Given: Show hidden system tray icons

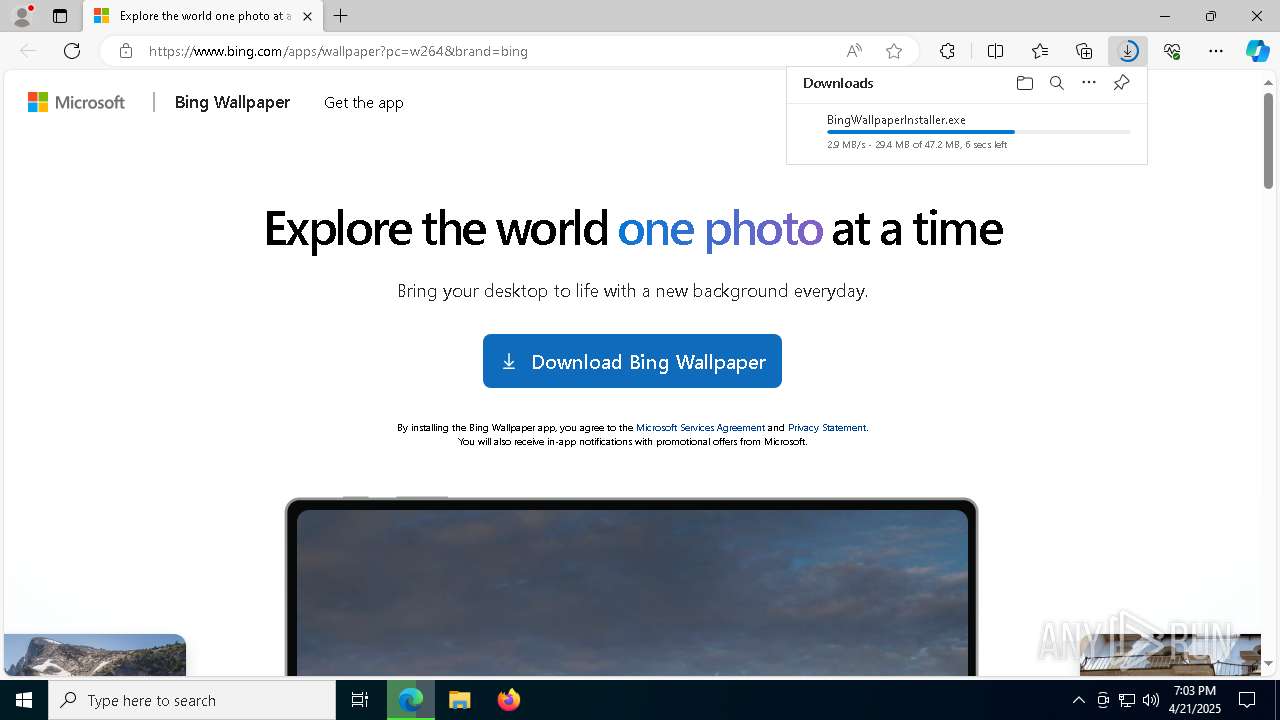Looking at the screenshot, I should point(1078,700).
